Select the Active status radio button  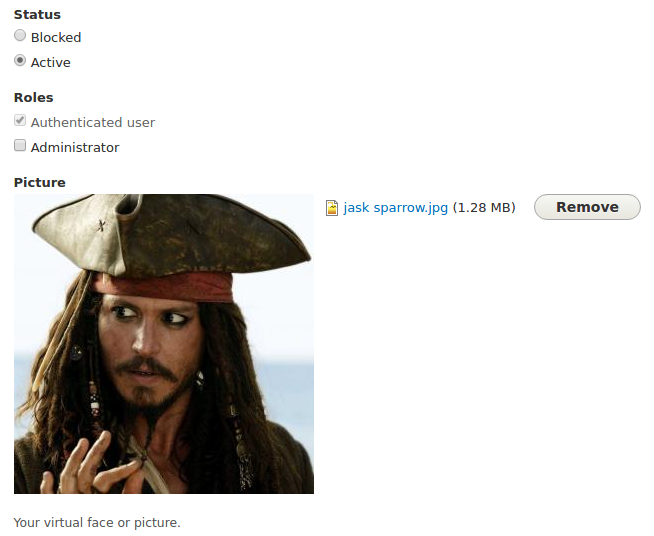pos(20,60)
